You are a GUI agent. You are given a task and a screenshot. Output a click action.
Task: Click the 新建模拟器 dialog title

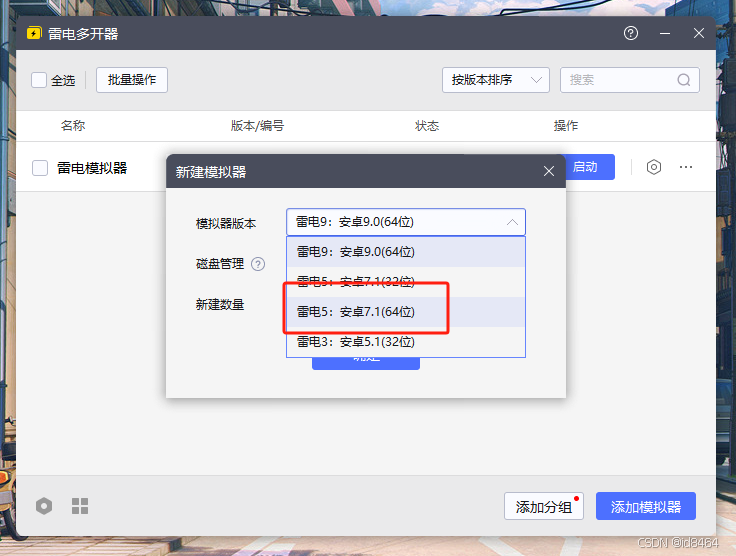[x=211, y=172]
